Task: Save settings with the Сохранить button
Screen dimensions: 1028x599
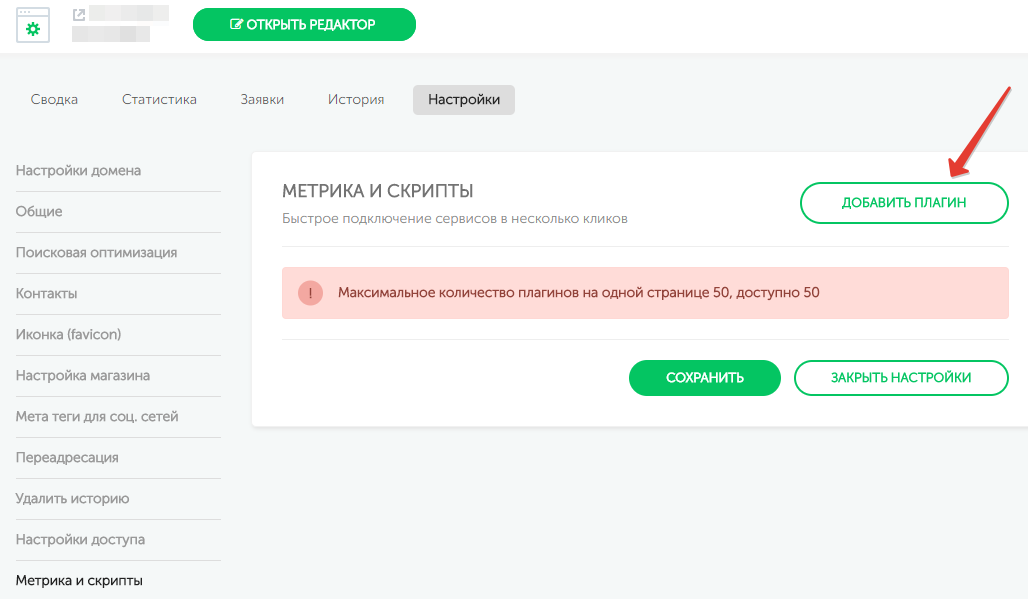Action: click(x=704, y=378)
